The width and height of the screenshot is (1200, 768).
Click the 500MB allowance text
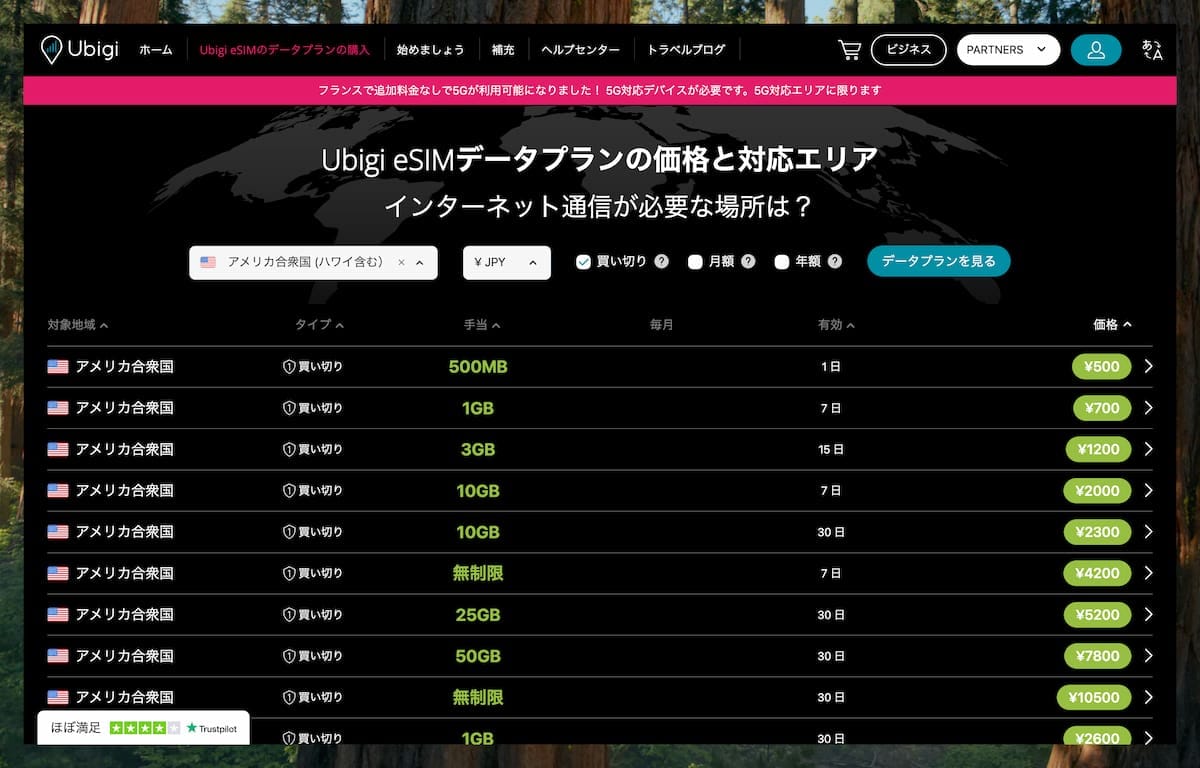478,367
